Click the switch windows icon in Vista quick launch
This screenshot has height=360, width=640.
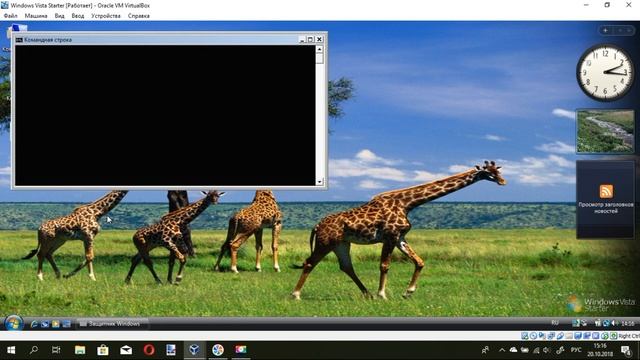click(66, 324)
